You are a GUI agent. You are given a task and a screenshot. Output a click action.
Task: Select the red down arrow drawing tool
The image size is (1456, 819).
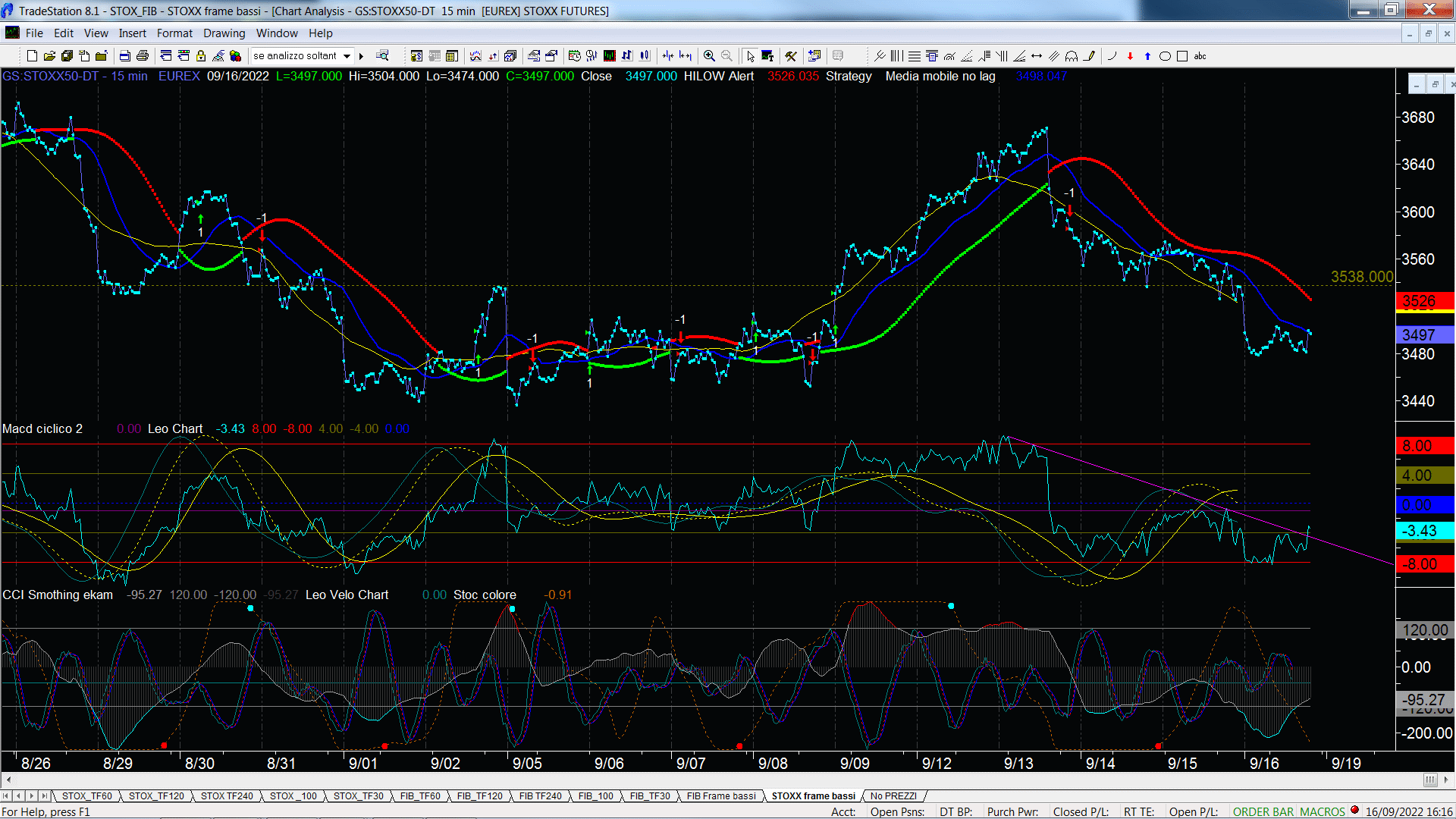click(1130, 56)
